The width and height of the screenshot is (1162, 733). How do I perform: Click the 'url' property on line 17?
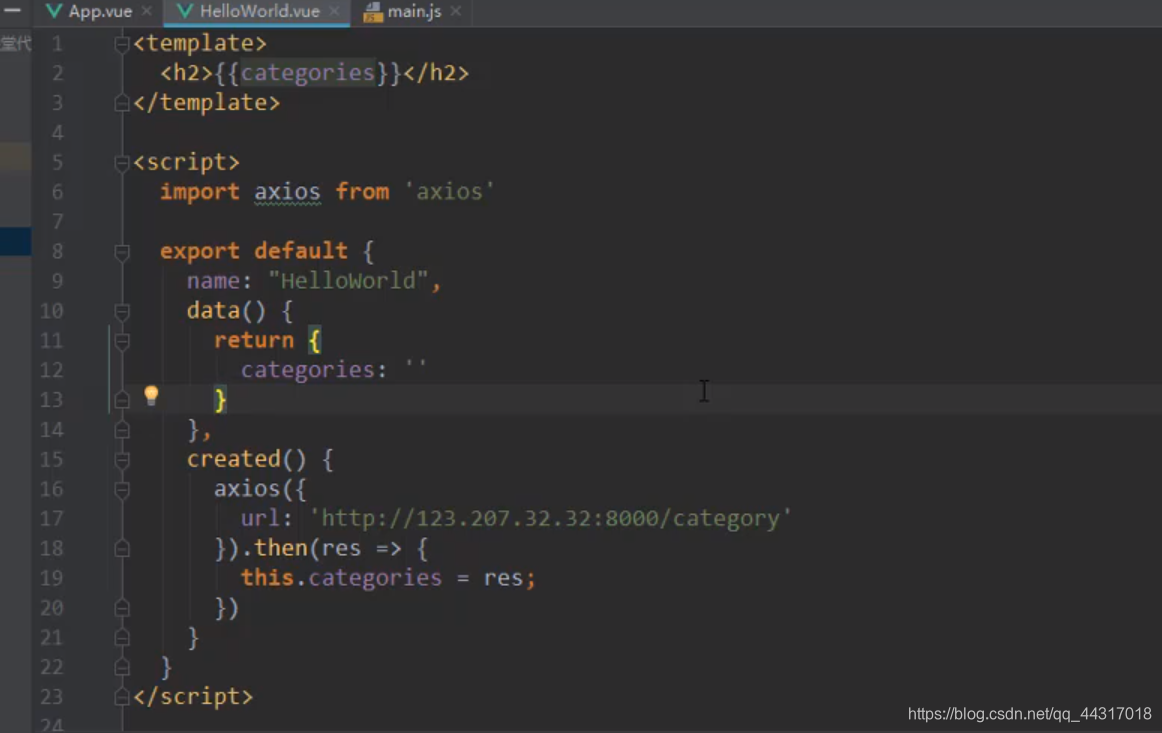click(x=261, y=518)
